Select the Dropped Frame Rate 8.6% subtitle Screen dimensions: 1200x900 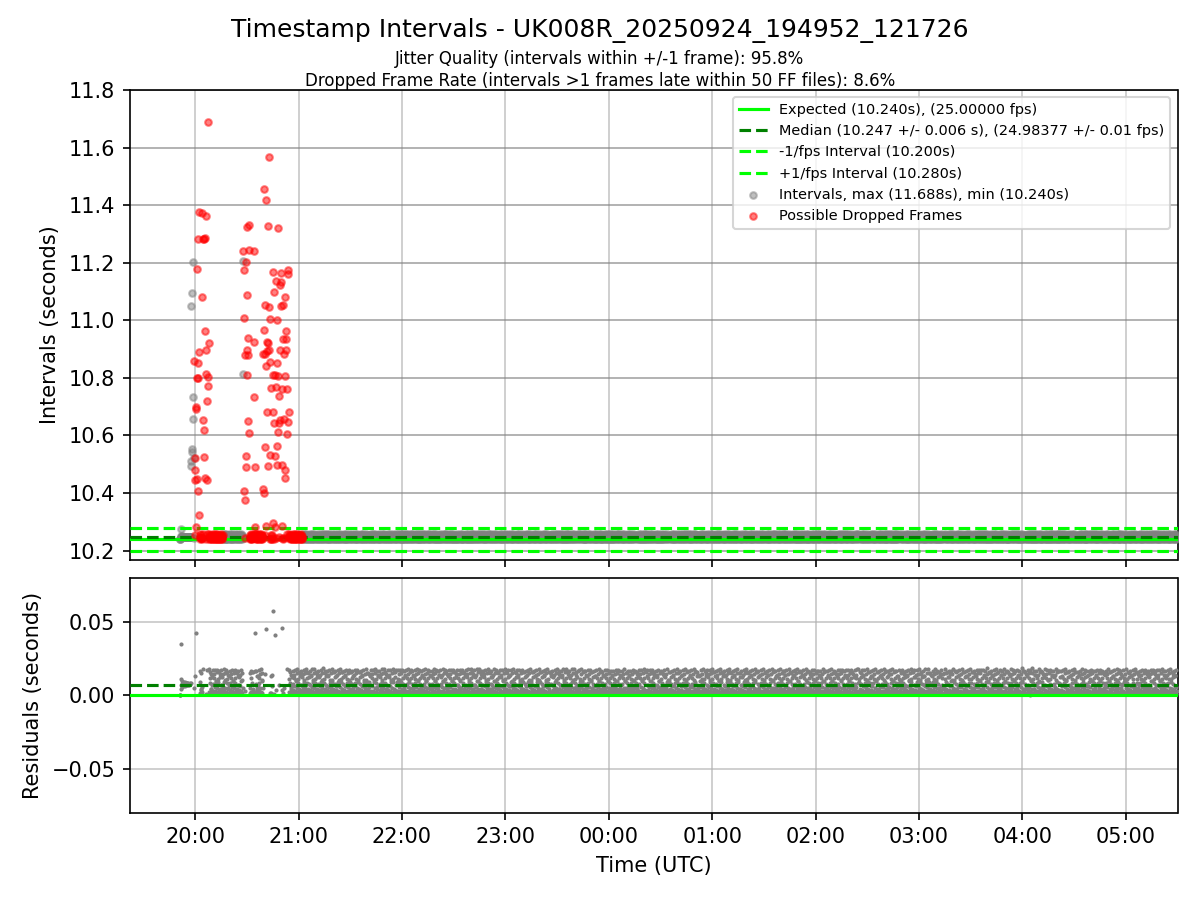(599, 79)
